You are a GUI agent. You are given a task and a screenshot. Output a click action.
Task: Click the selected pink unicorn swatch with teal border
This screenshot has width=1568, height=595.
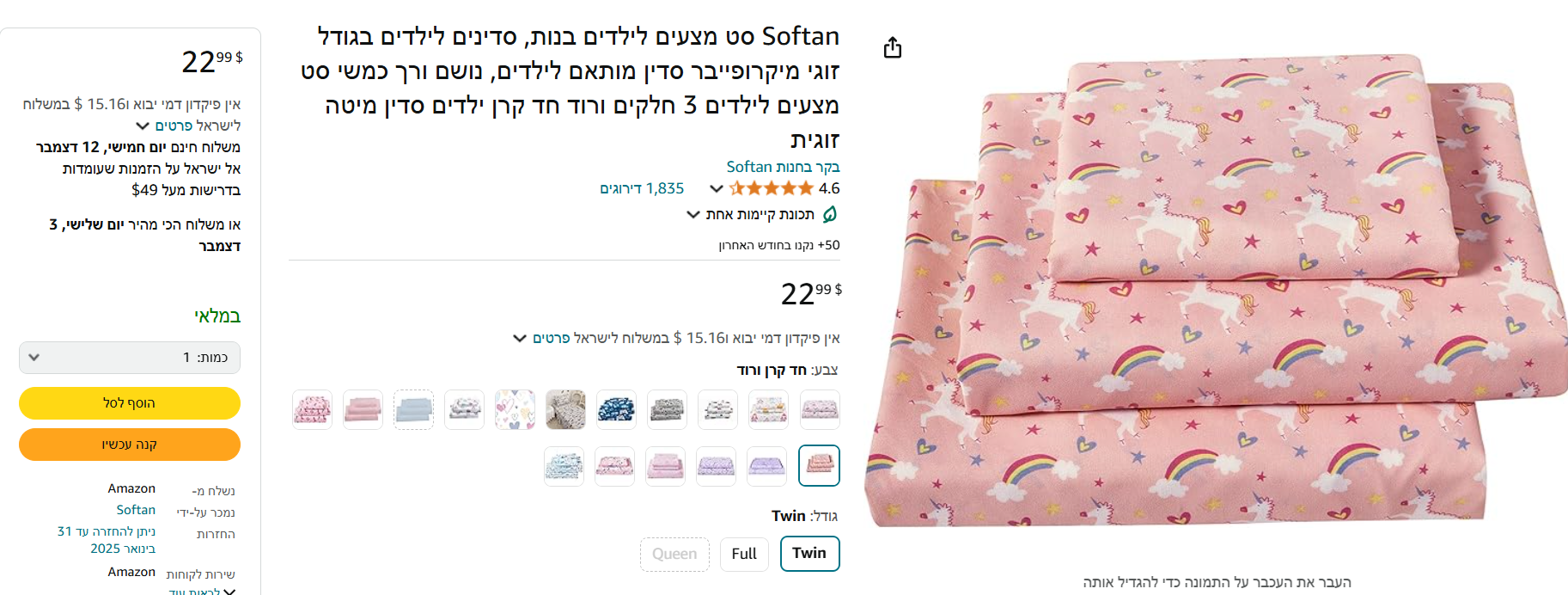(819, 466)
